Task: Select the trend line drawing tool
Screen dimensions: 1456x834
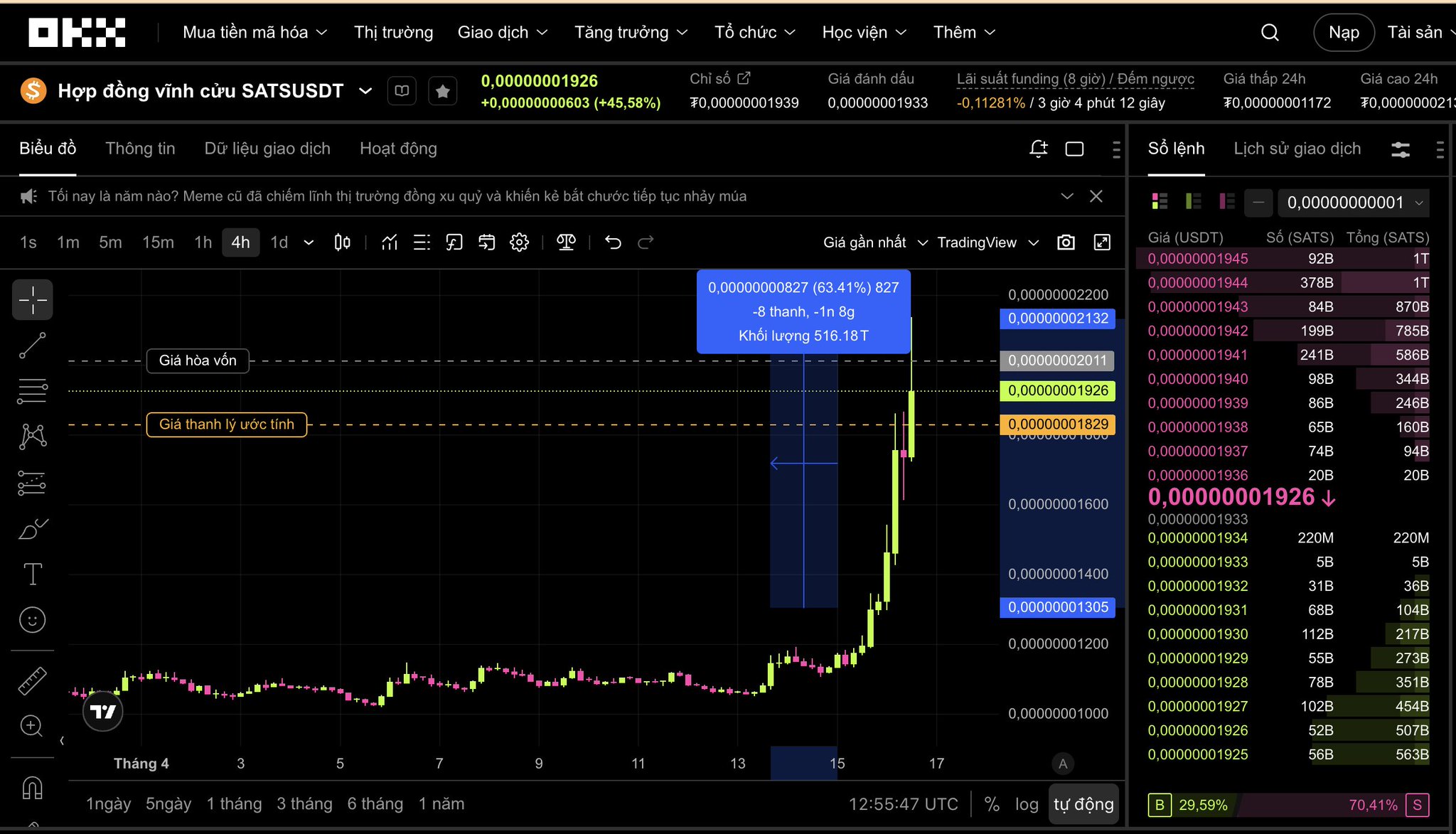Action: (x=33, y=346)
